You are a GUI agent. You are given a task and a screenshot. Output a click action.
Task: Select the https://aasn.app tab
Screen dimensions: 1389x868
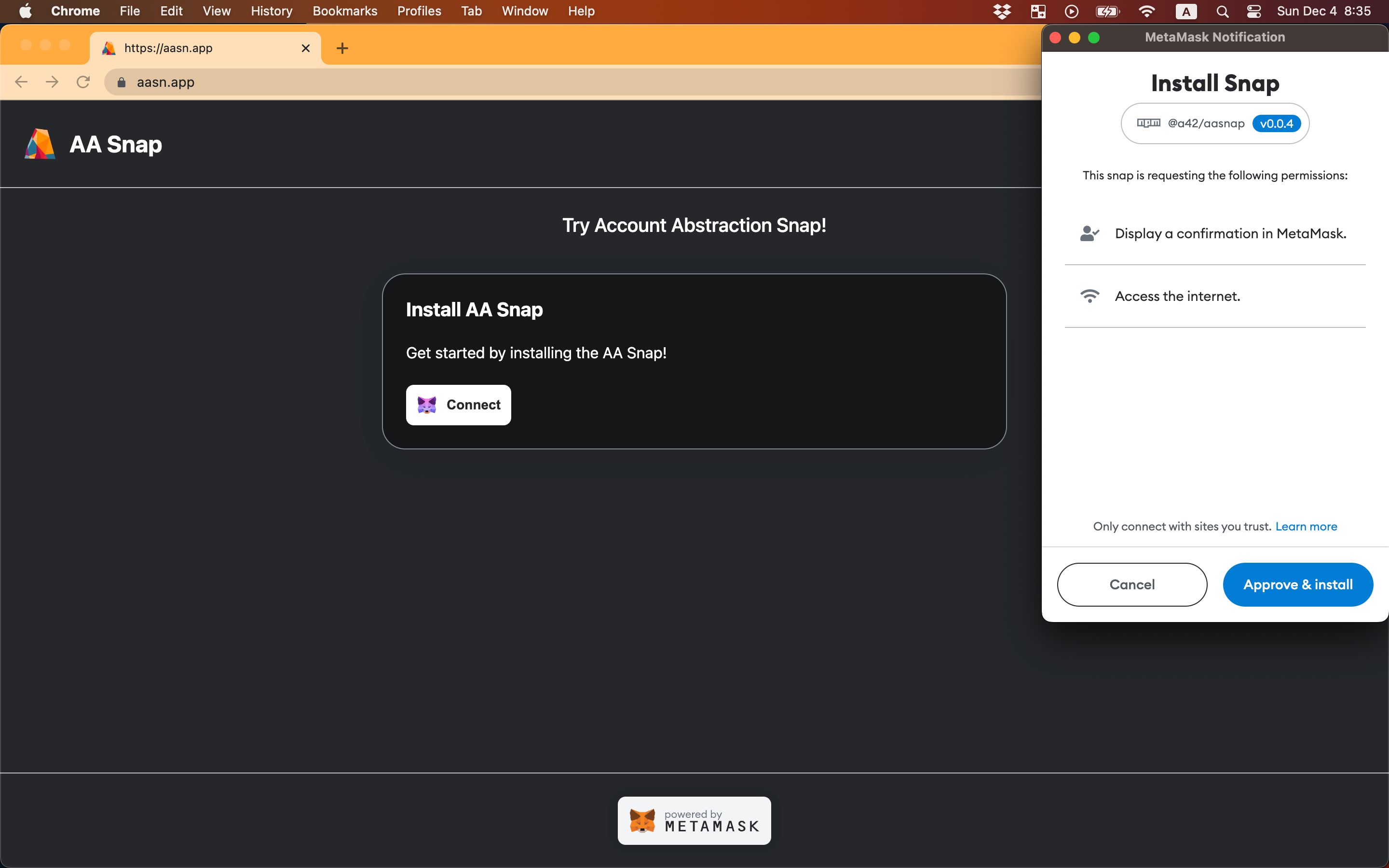click(205, 48)
